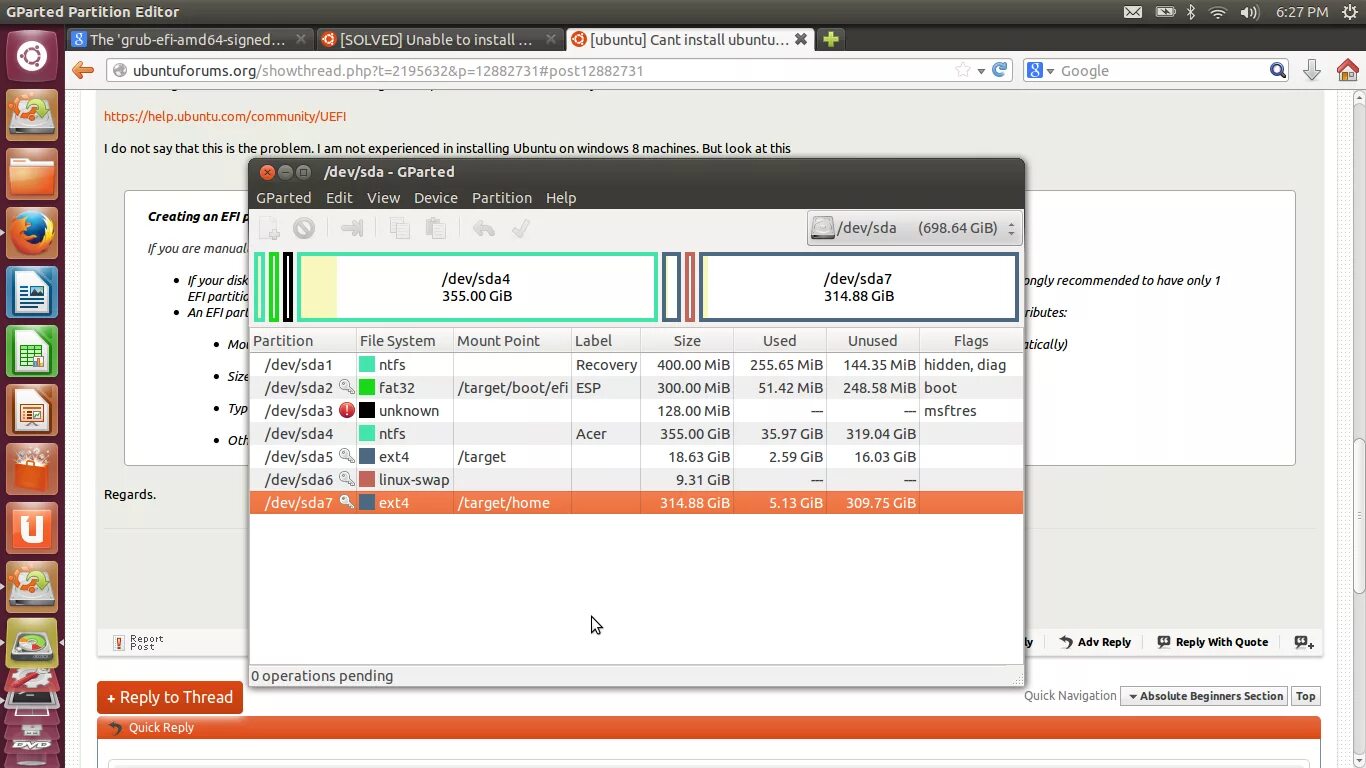1366x768 pixels.
Task: Go back with Firefox back arrow
Action: (83, 70)
